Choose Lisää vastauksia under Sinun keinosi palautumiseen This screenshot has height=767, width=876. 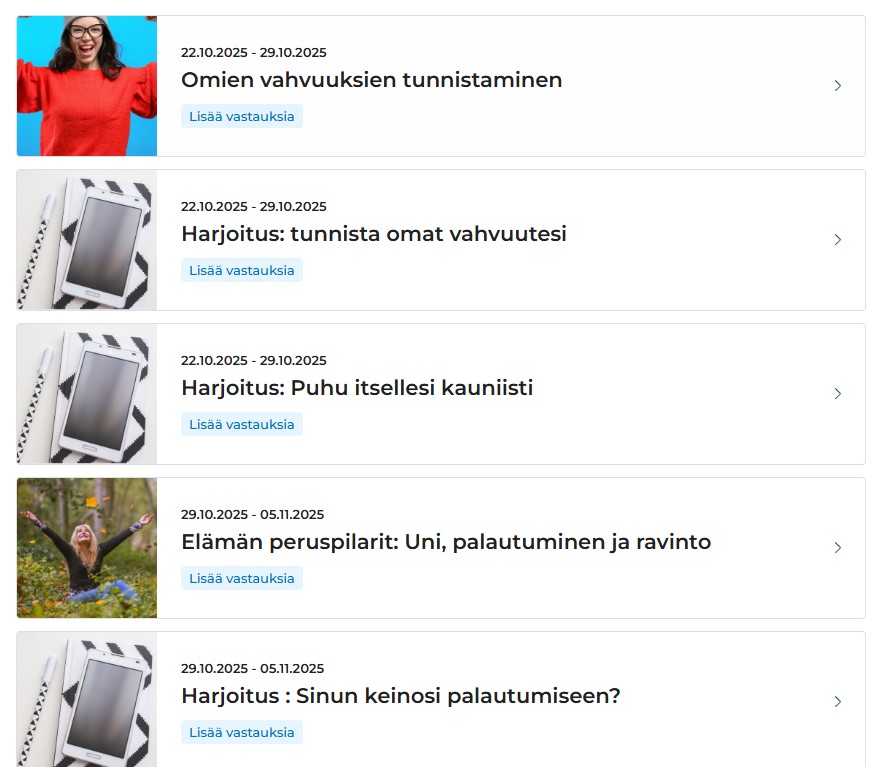coord(242,732)
